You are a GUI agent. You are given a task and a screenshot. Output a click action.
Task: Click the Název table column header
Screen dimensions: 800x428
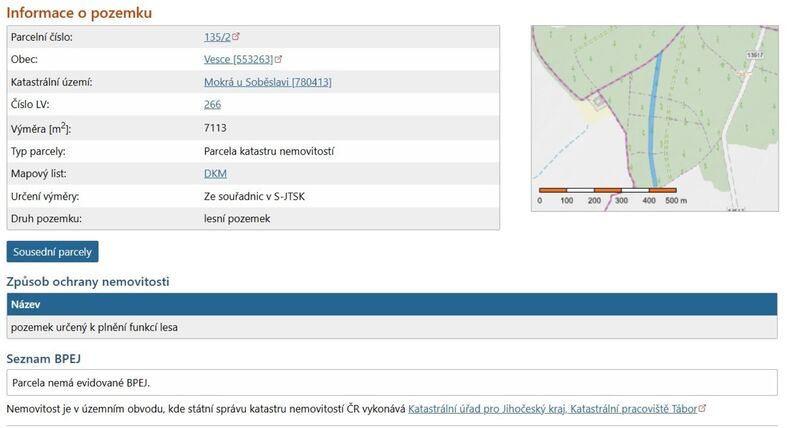coord(25,304)
